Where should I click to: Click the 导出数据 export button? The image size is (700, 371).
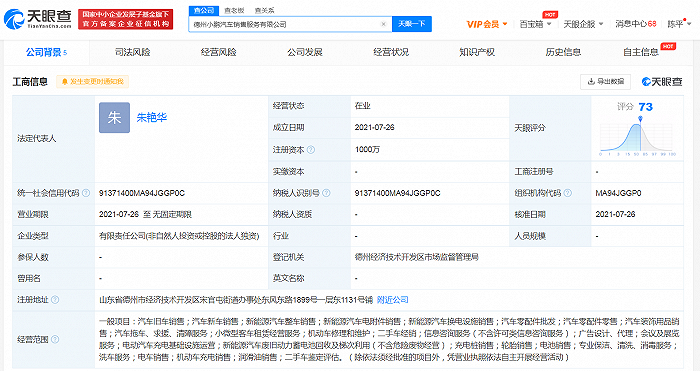(x=605, y=81)
